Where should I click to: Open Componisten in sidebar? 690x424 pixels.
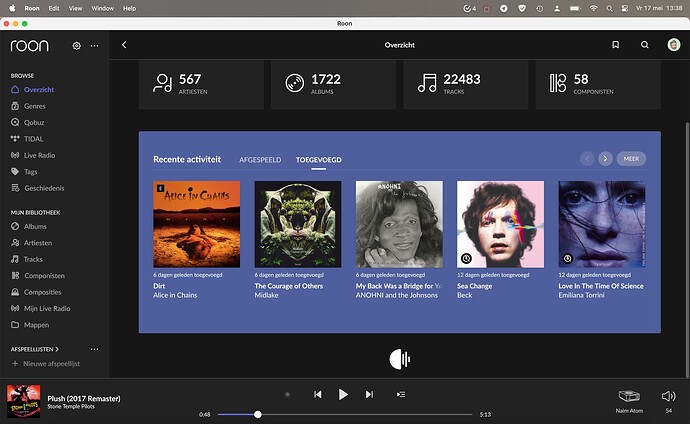click(x=38, y=276)
